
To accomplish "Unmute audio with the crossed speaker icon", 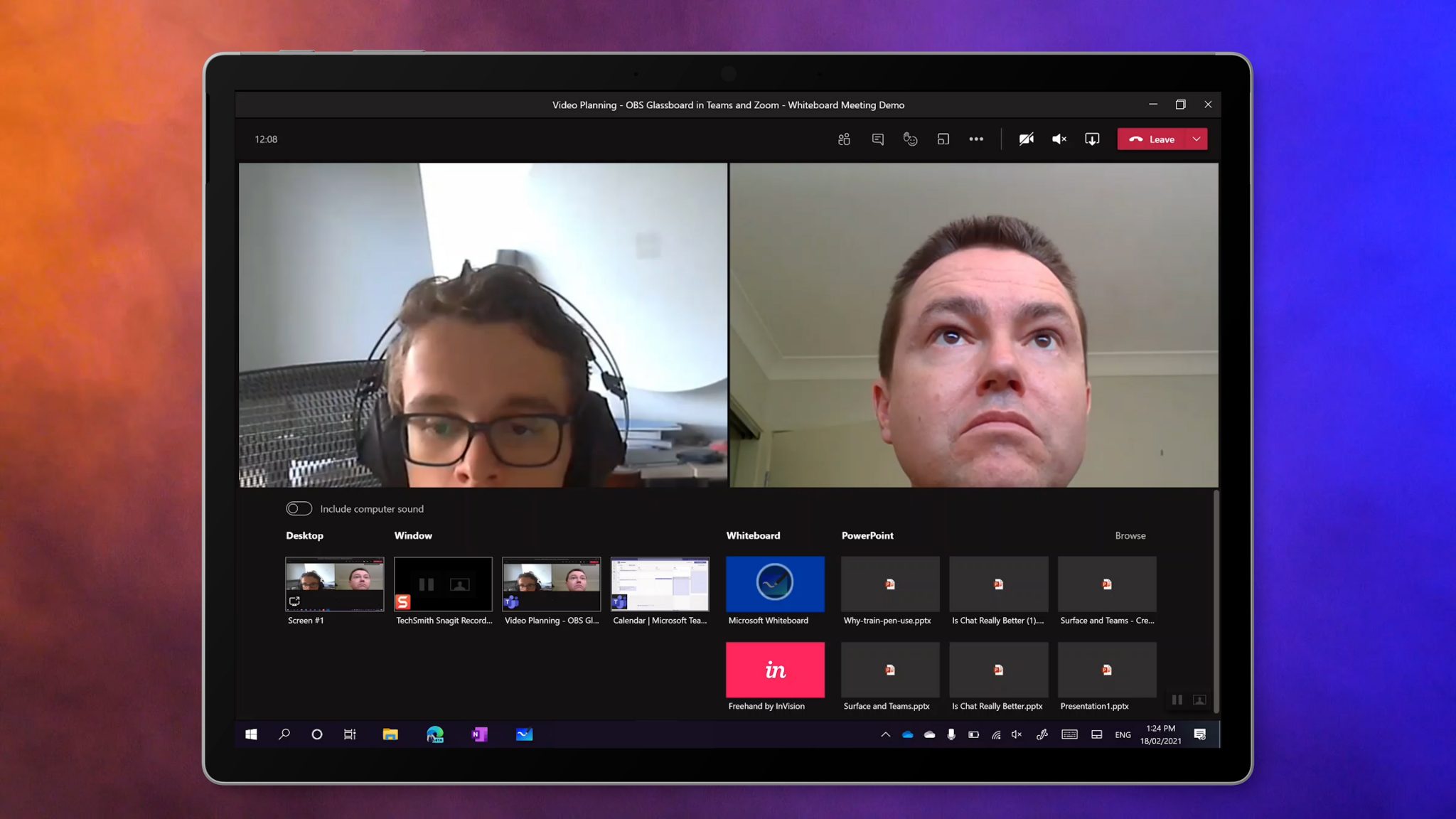I will click(1059, 139).
